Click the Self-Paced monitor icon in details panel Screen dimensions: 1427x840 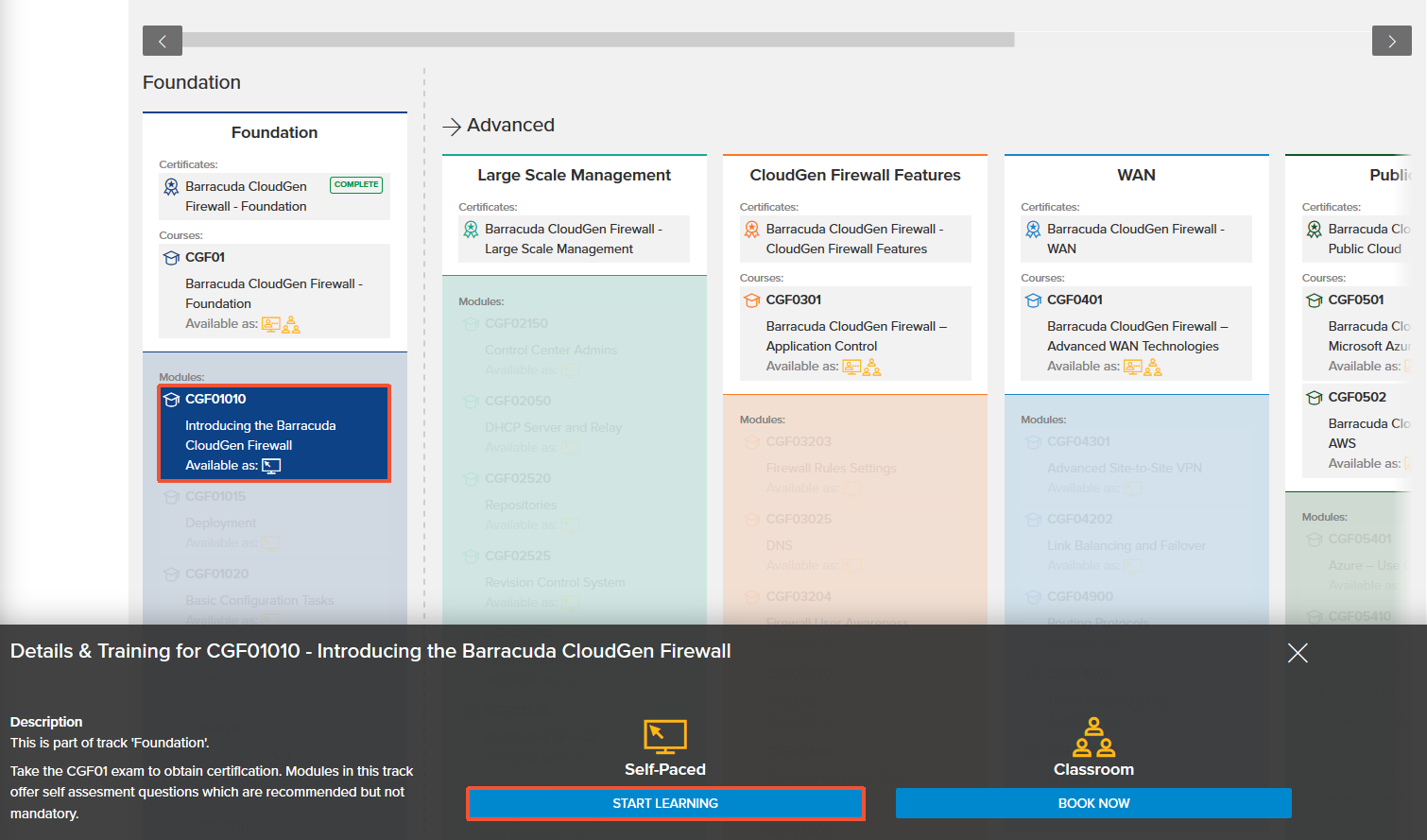(665, 736)
